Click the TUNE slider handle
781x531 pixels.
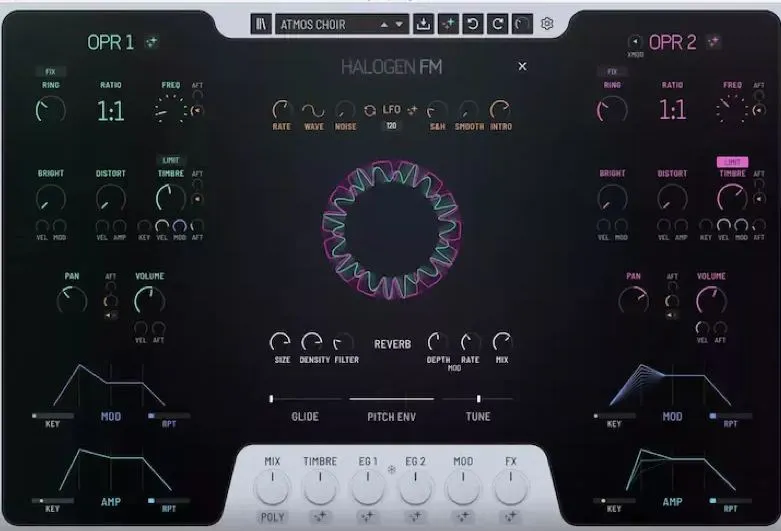[x=478, y=398]
